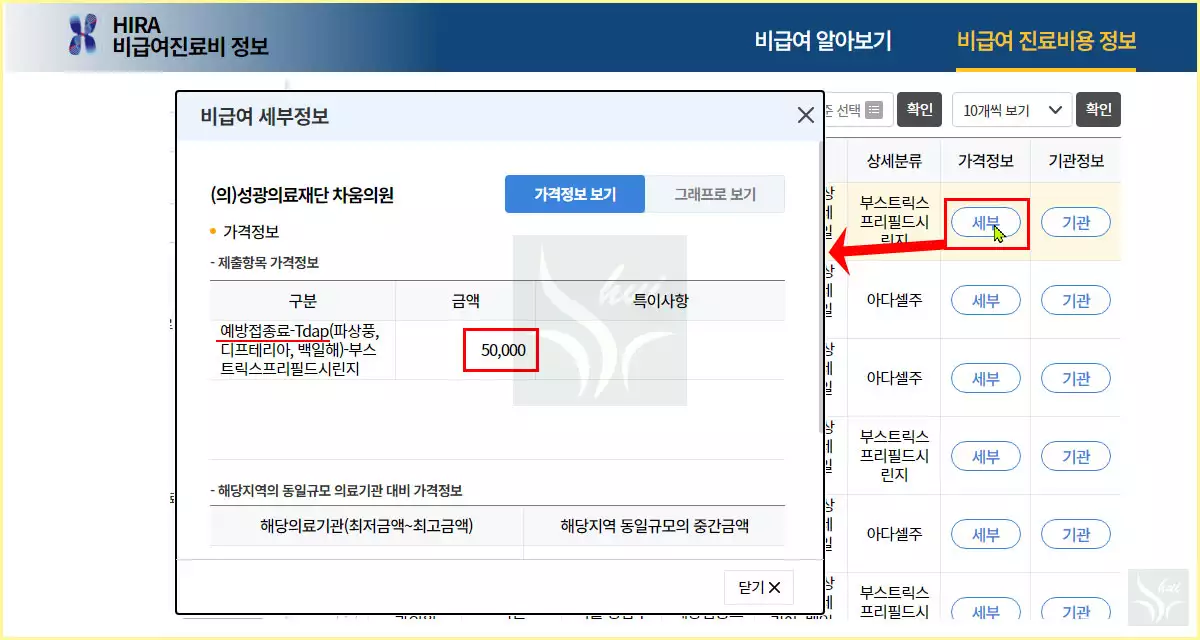
Task: Open 기관 for the bottom 아다셀주 row
Action: pyautogui.click(x=1076, y=534)
